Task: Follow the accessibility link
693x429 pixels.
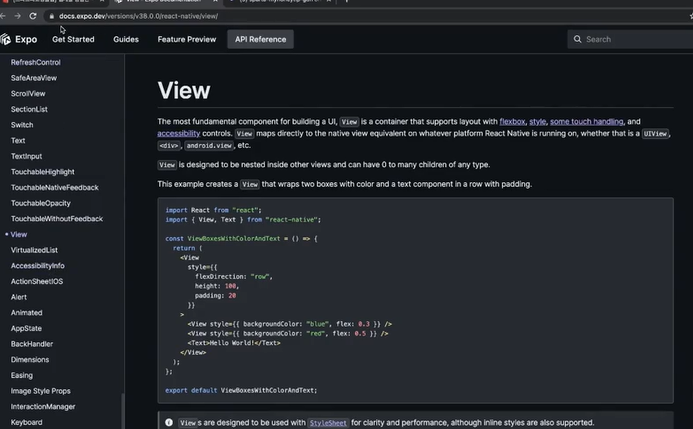Action: tap(179, 133)
